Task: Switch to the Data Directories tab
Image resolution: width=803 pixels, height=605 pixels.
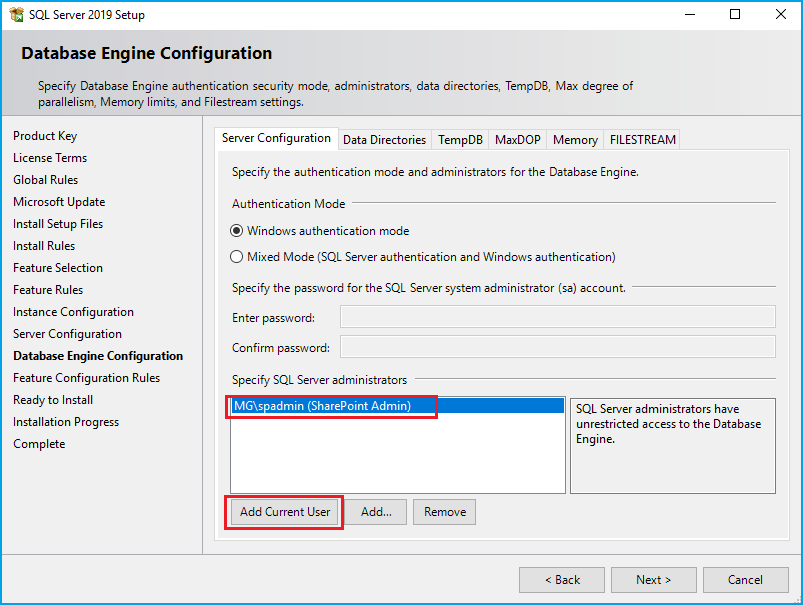Action: 384,140
